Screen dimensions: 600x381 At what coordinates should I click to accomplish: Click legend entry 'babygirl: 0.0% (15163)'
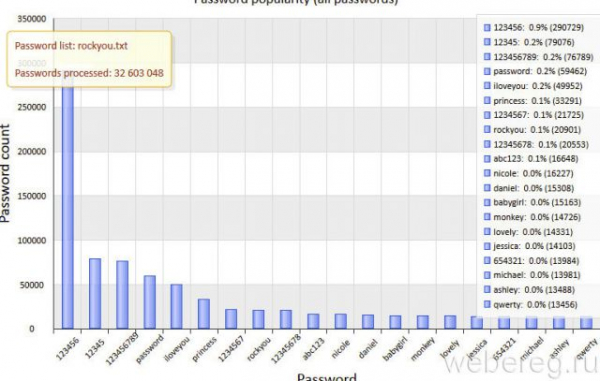tap(532, 202)
